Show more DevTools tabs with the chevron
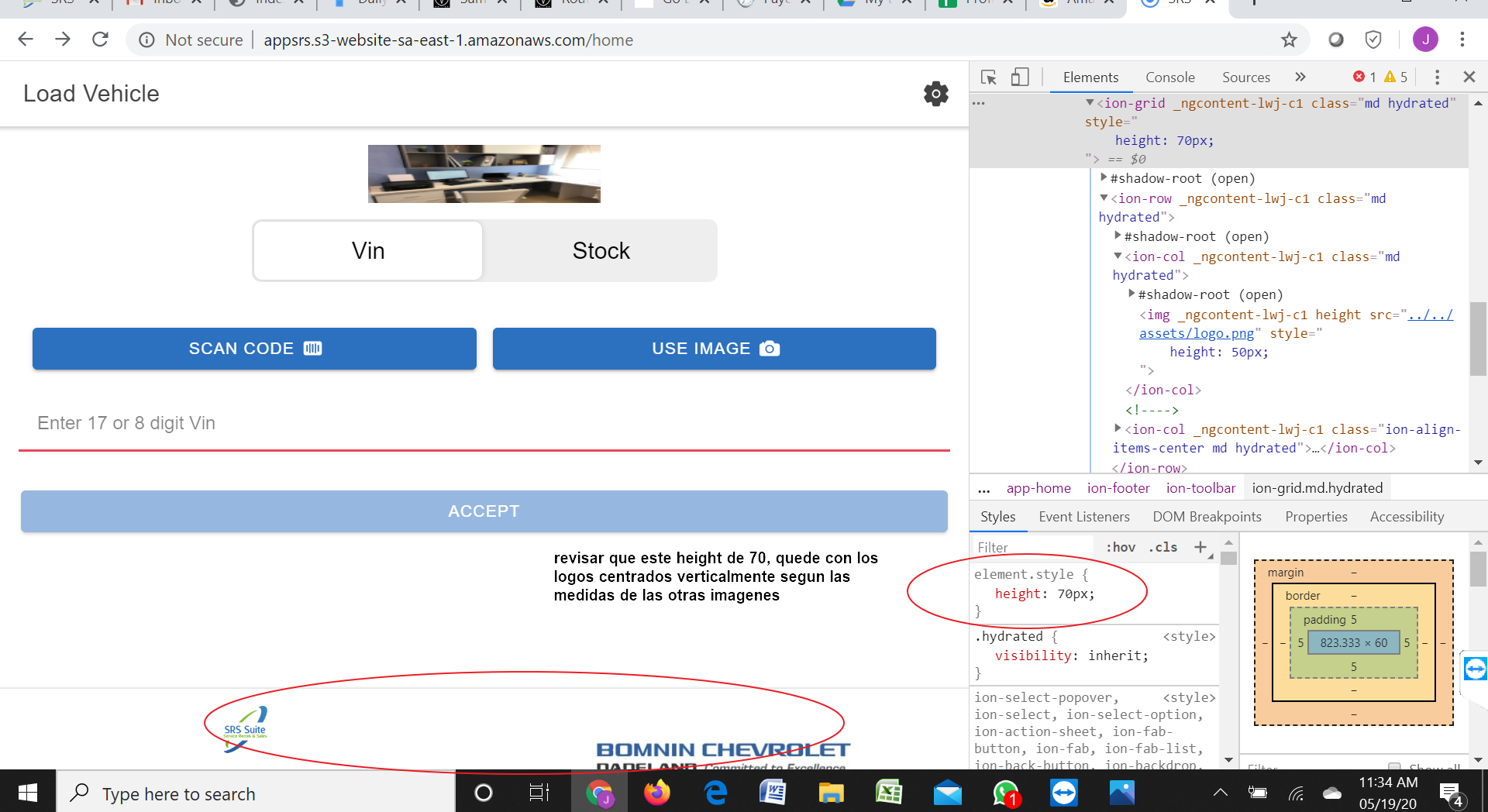 point(1300,77)
